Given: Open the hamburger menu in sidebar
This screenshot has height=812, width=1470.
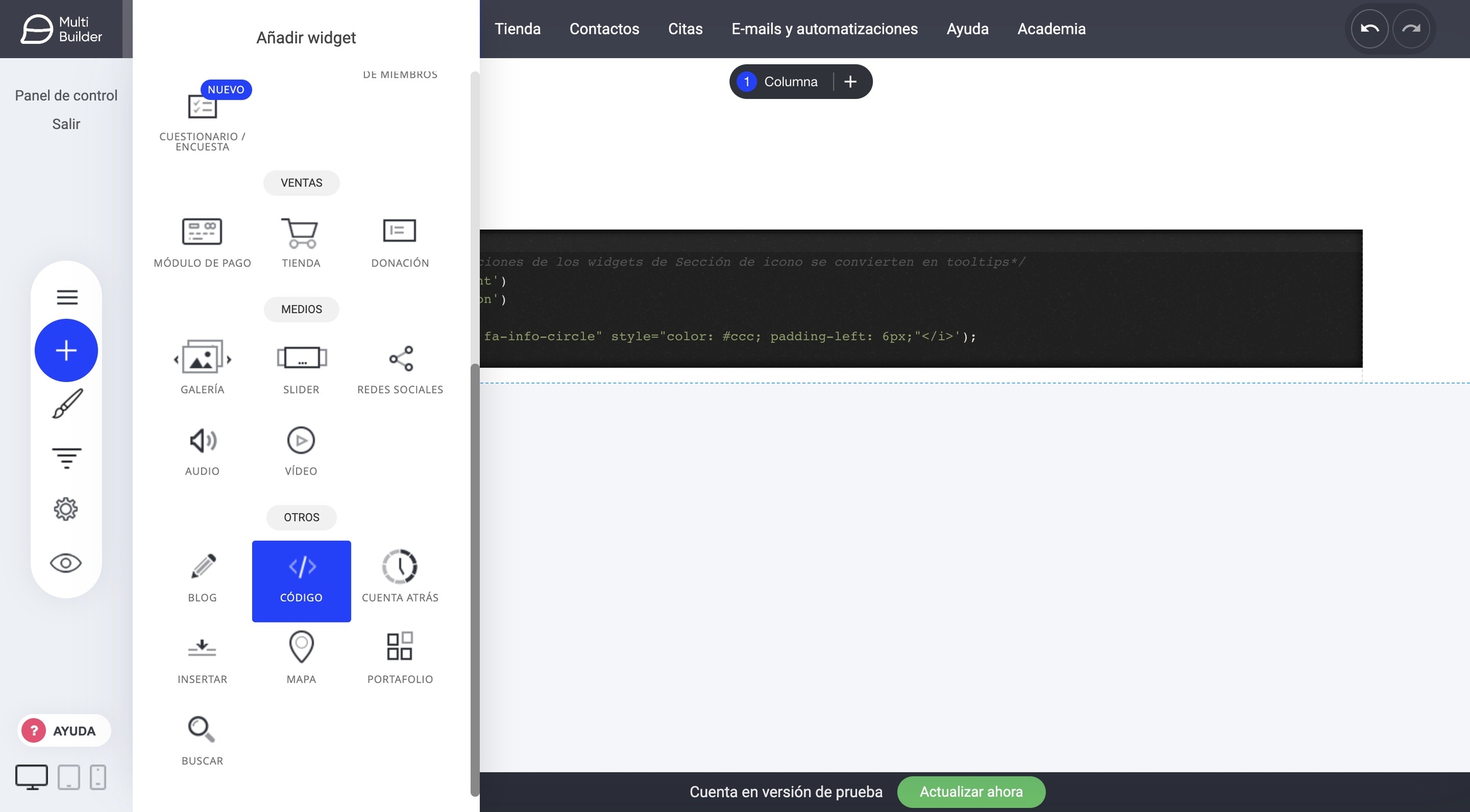Looking at the screenshot, I should pos(66,297).
